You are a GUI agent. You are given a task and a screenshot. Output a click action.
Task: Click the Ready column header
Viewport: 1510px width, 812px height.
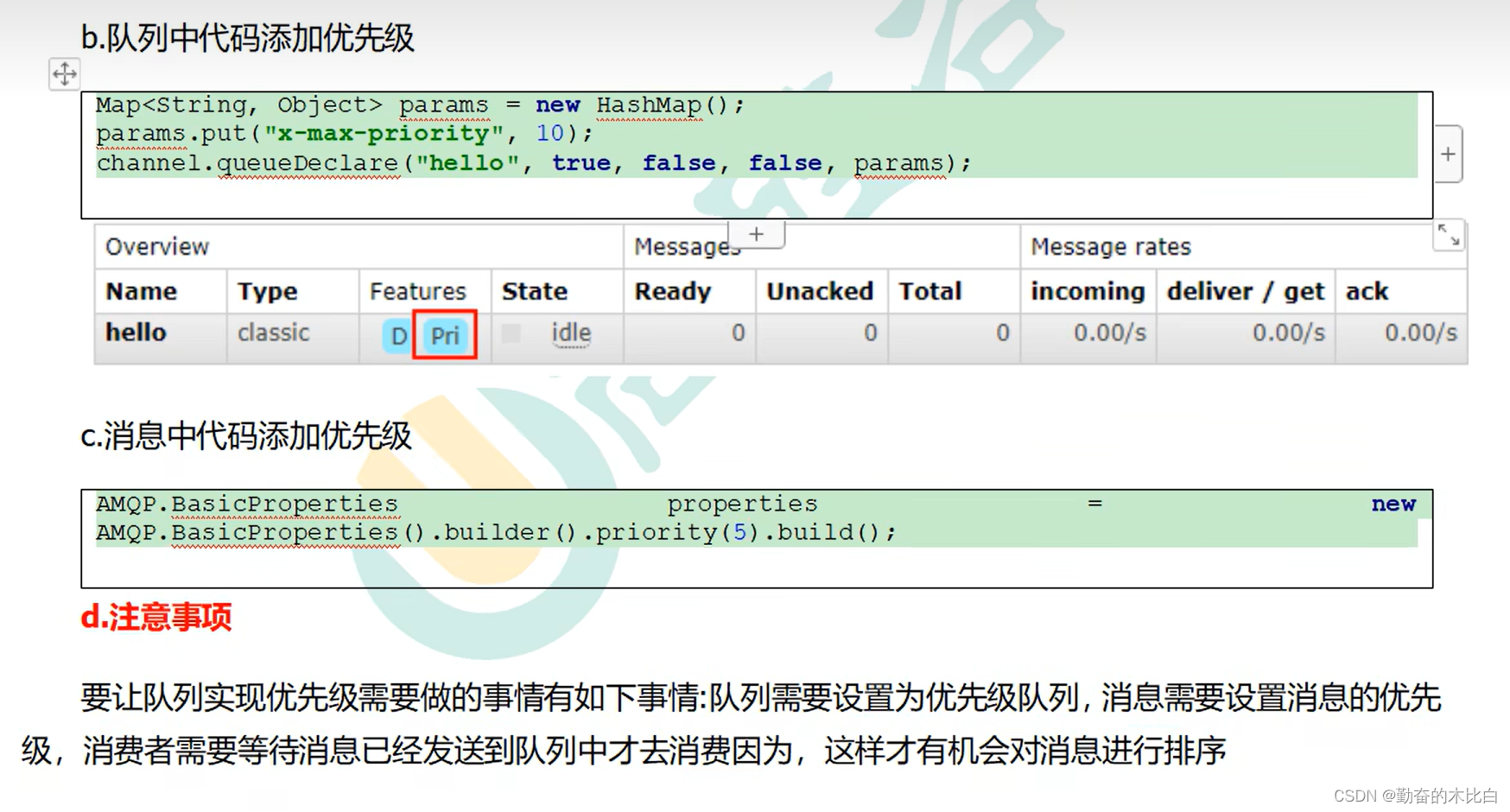click(x=672, y=291)
